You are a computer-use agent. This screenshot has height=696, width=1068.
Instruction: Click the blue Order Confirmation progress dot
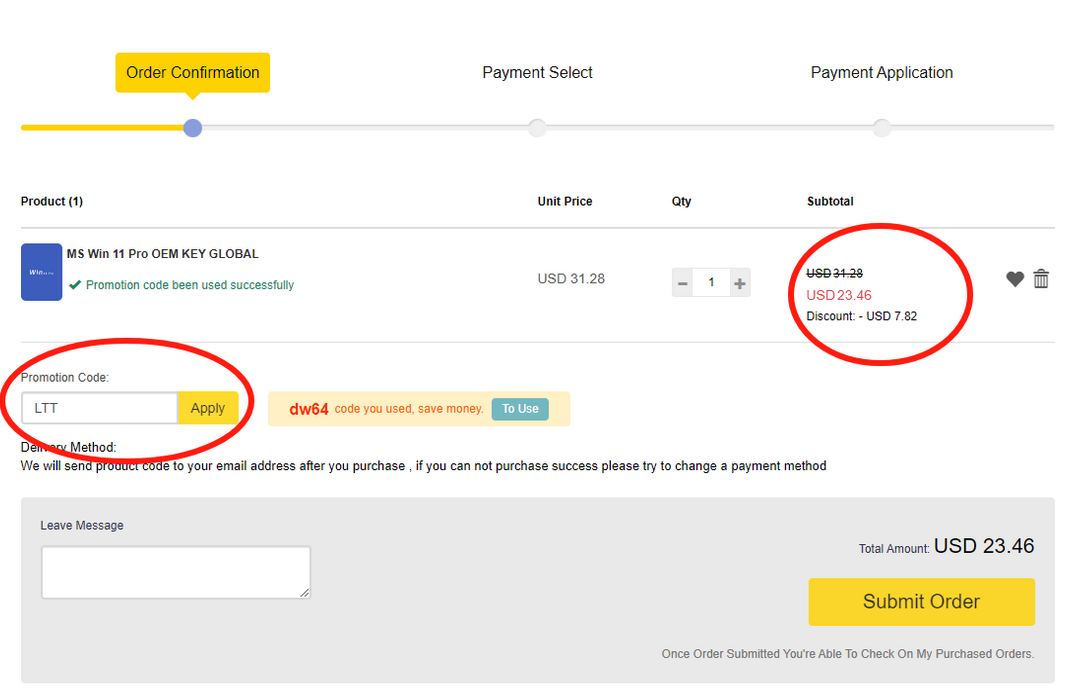tap(193, 128)
